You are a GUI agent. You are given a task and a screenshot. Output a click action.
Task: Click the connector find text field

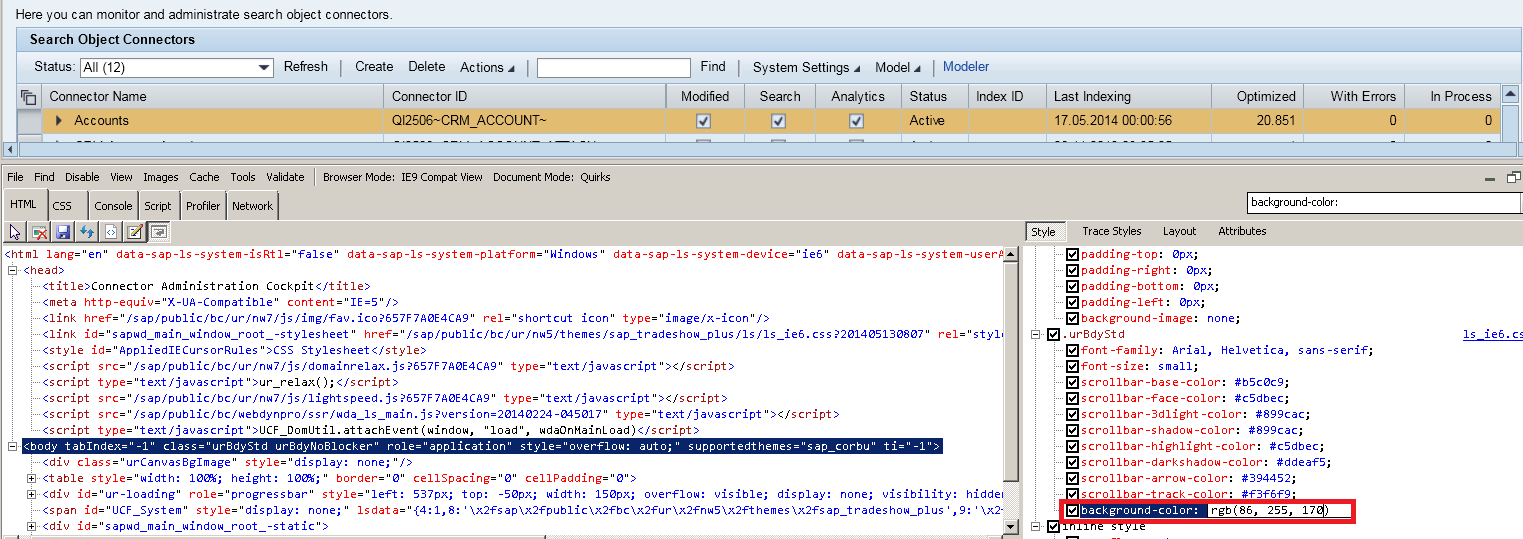pos(614,68)
